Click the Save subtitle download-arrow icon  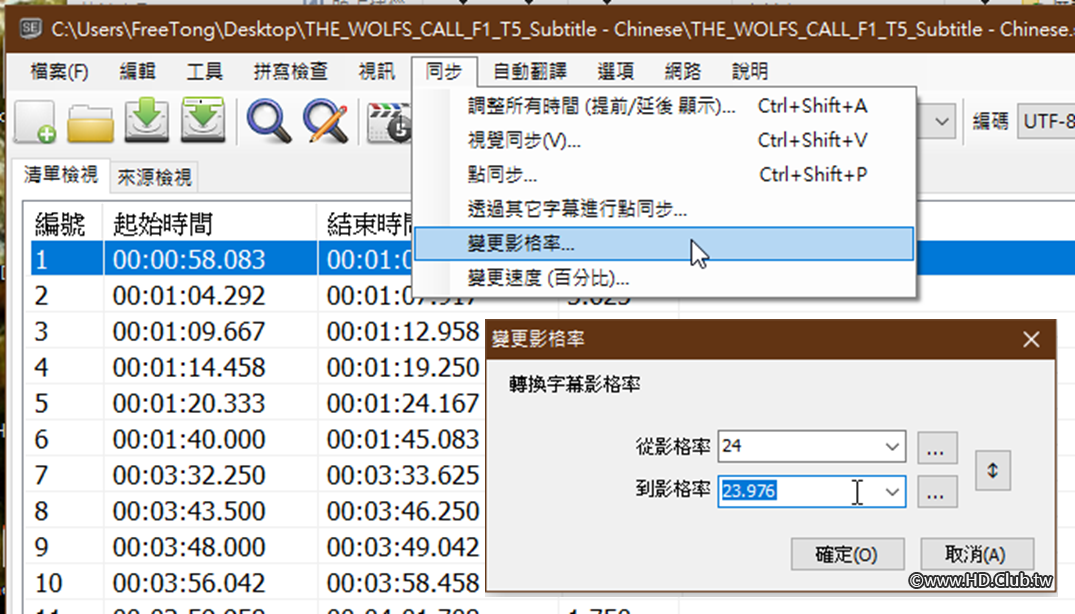pos(147,120)
